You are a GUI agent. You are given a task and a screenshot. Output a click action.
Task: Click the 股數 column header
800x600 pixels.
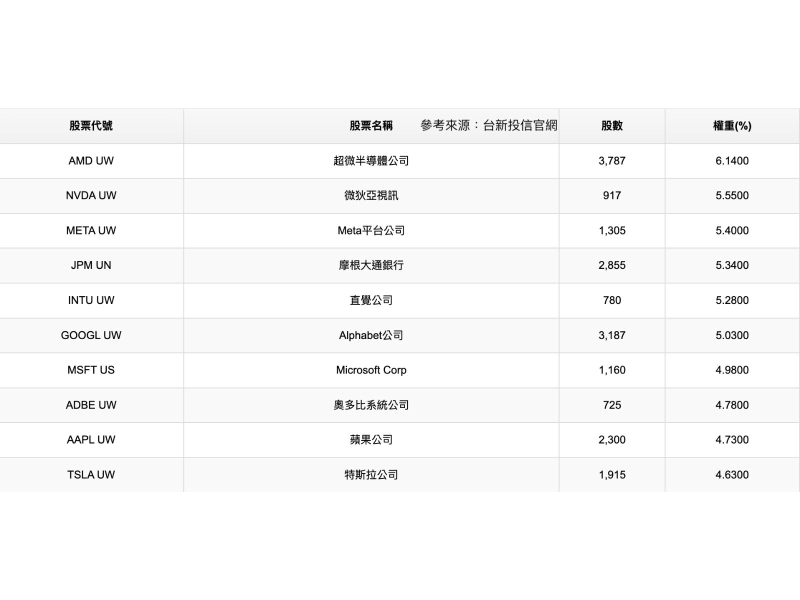pyautogui.click(x=612, y=126)
